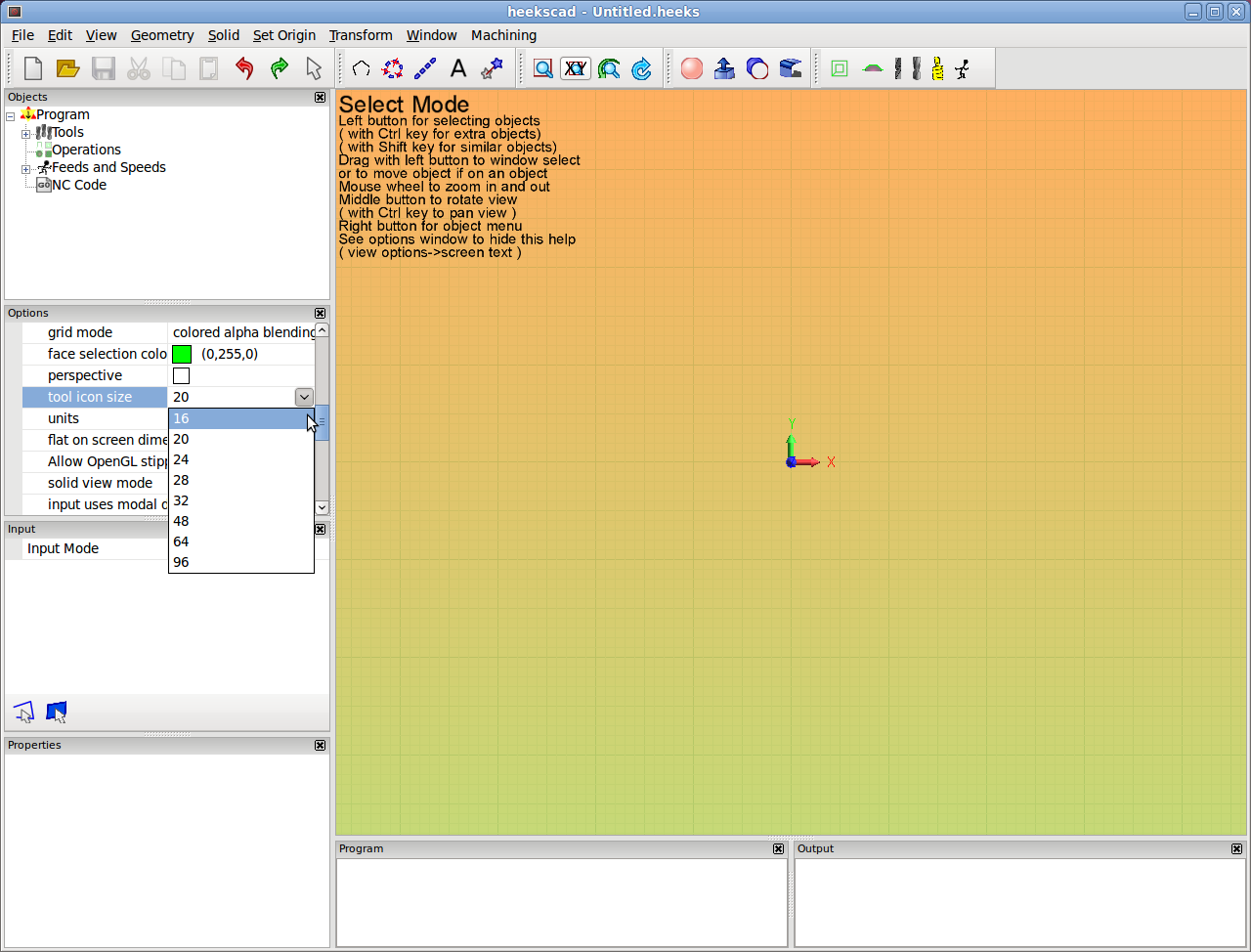This screenshot has width=1251, height=952.
Task: Open a file with the folder icon
Action: click(x=67, y=68)
